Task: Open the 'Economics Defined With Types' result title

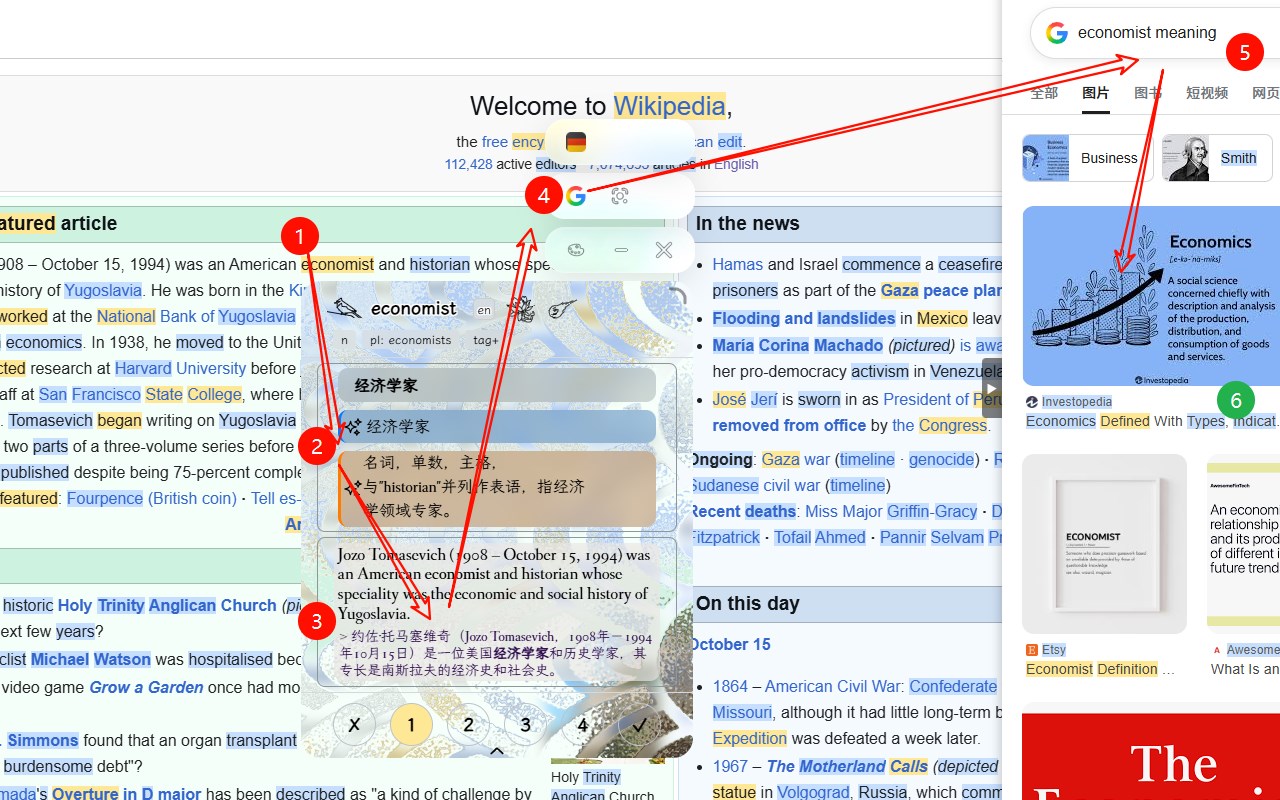Action: pos(1151,421)
